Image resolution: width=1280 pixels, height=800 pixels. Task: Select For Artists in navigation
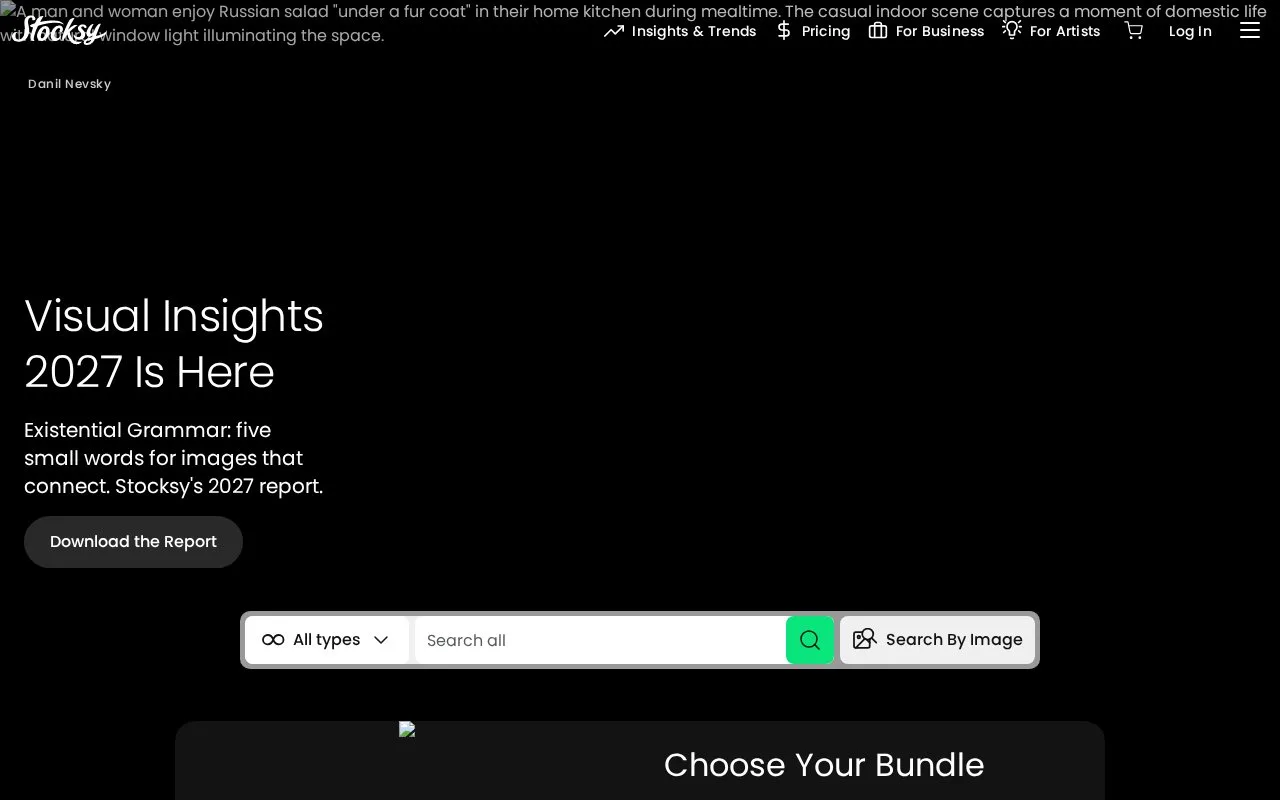pyautogui.click(x=1051, y=31)
